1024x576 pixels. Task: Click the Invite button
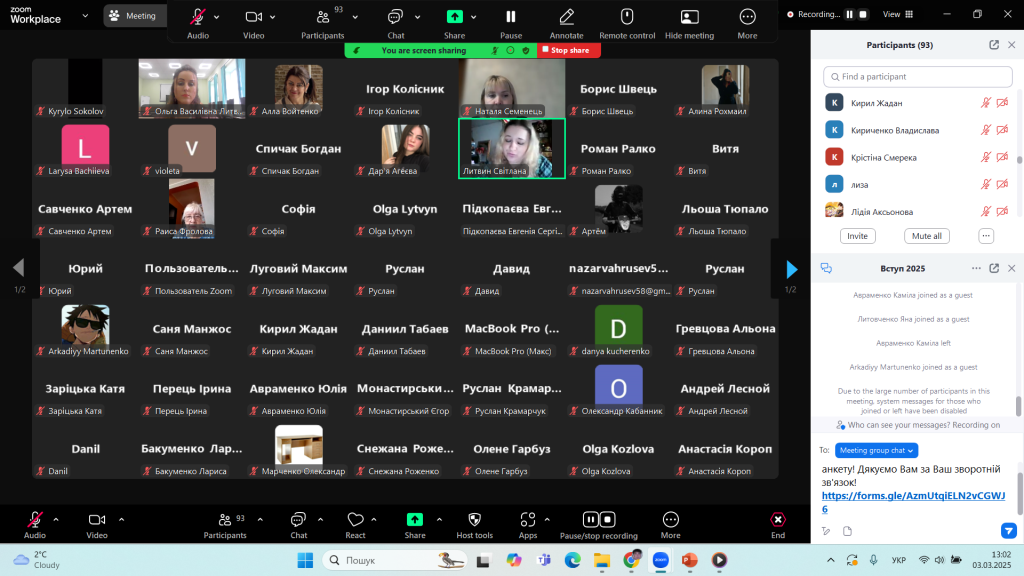pyautogui.click(x=857, y=236)
